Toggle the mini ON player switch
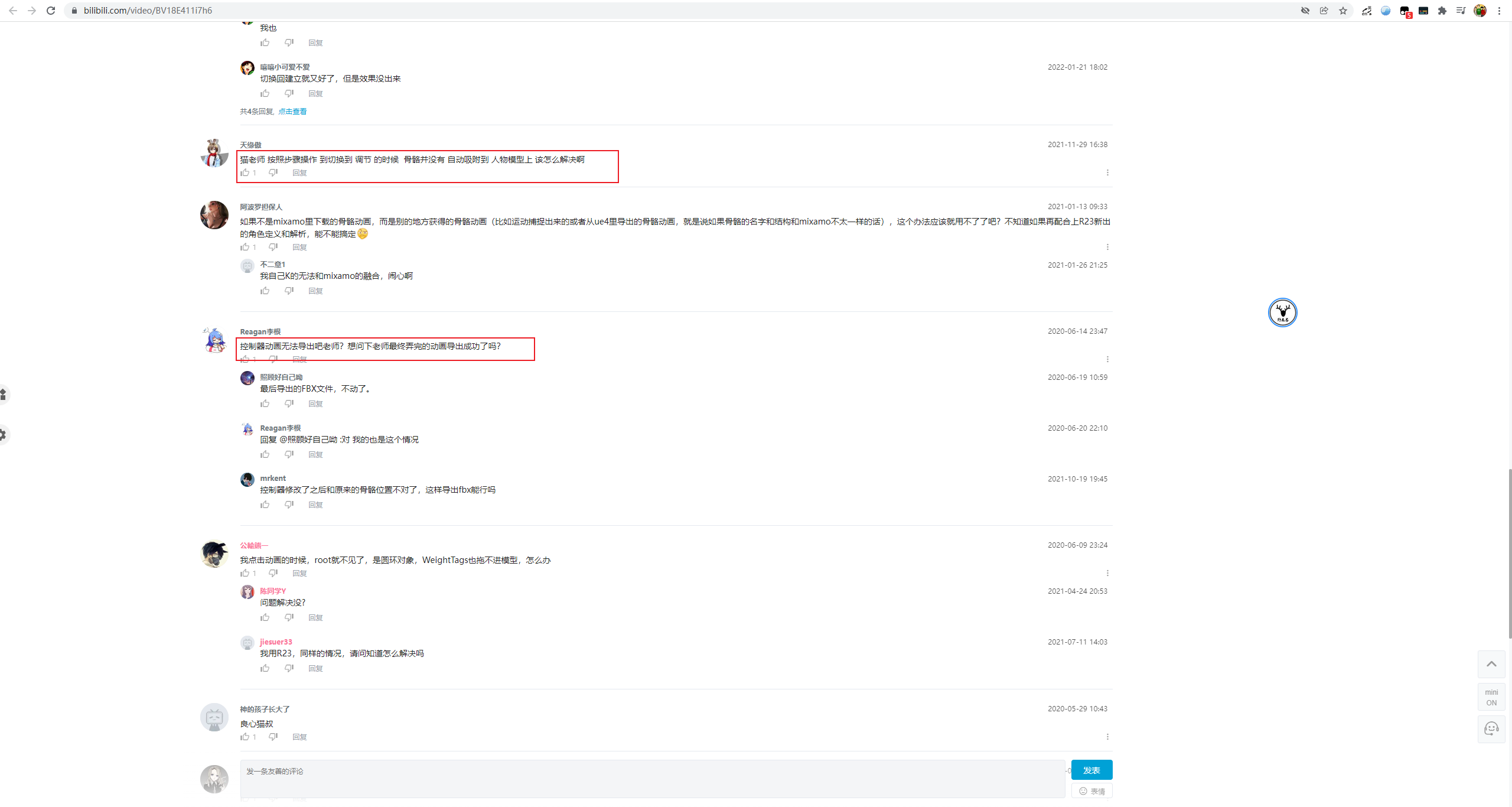The width and height of the screenshot is (1512, 807). coord(1491,697)
